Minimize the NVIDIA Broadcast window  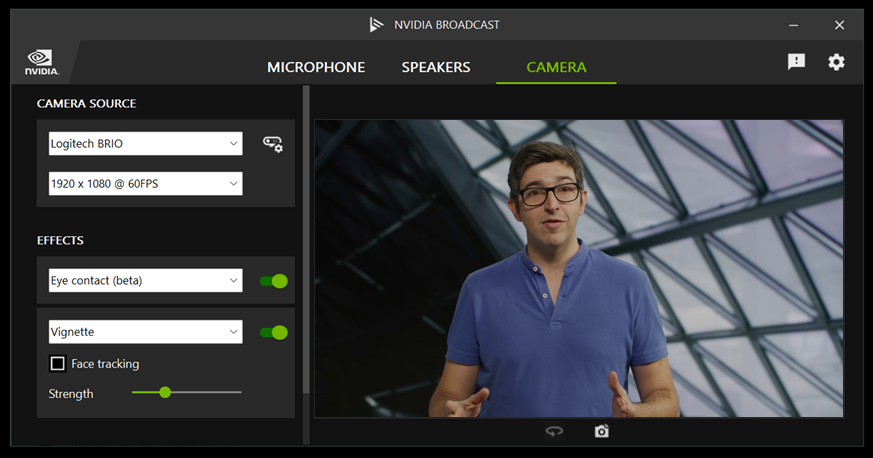pyautogui.click(x=792, y=24)
